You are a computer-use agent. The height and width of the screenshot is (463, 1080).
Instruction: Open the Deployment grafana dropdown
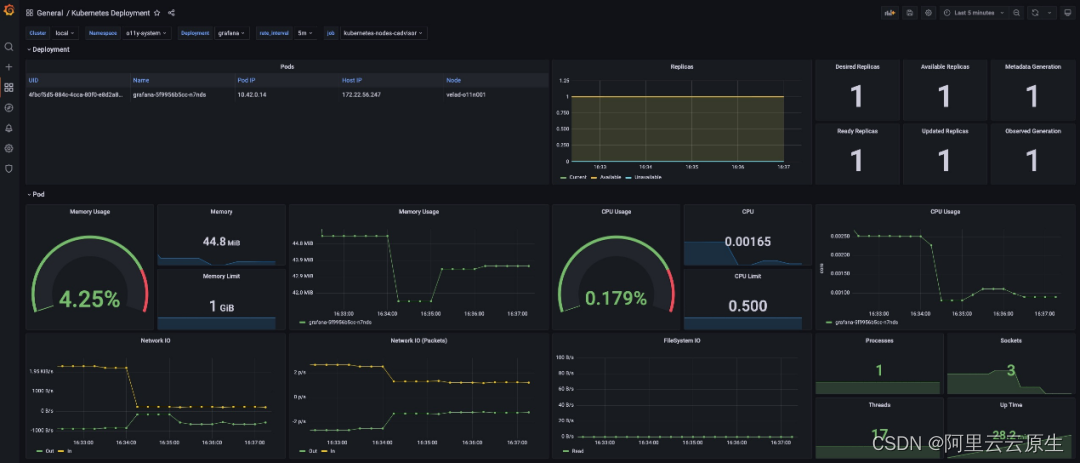232,32
